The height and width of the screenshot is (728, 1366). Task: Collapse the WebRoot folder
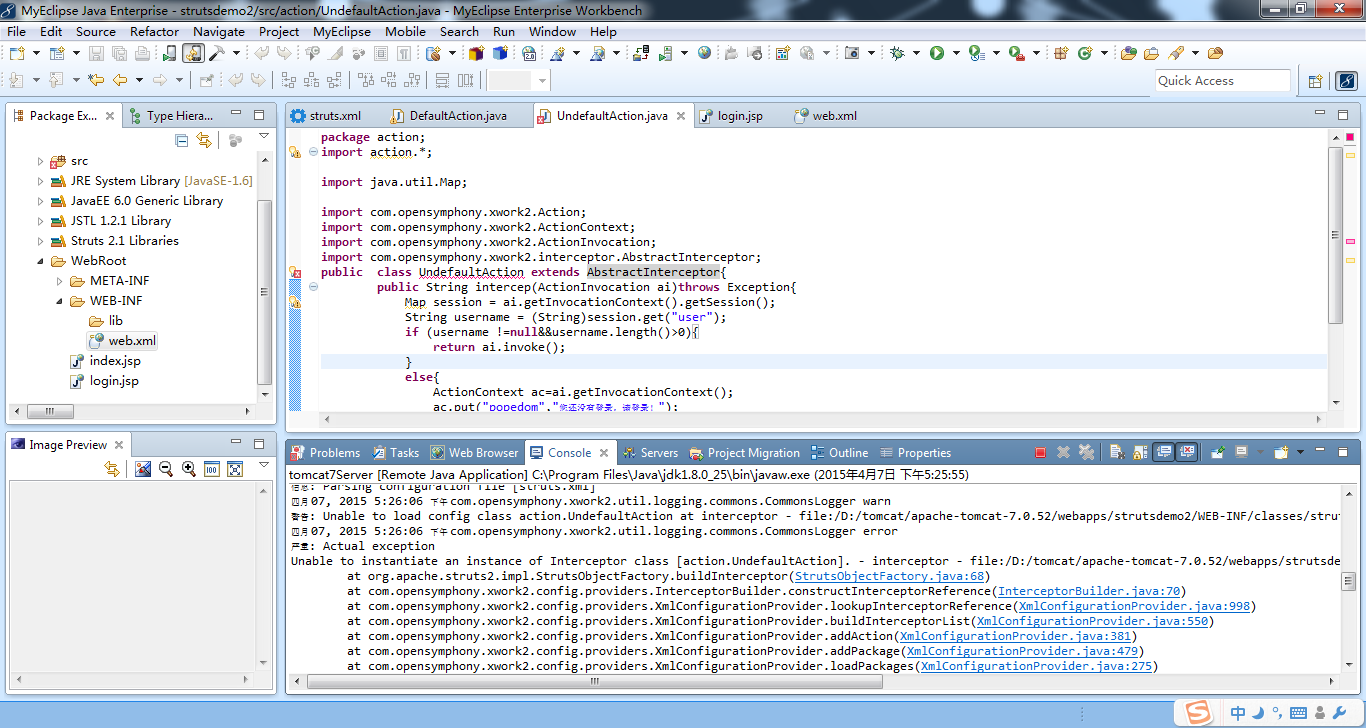(x=41, y=261)
